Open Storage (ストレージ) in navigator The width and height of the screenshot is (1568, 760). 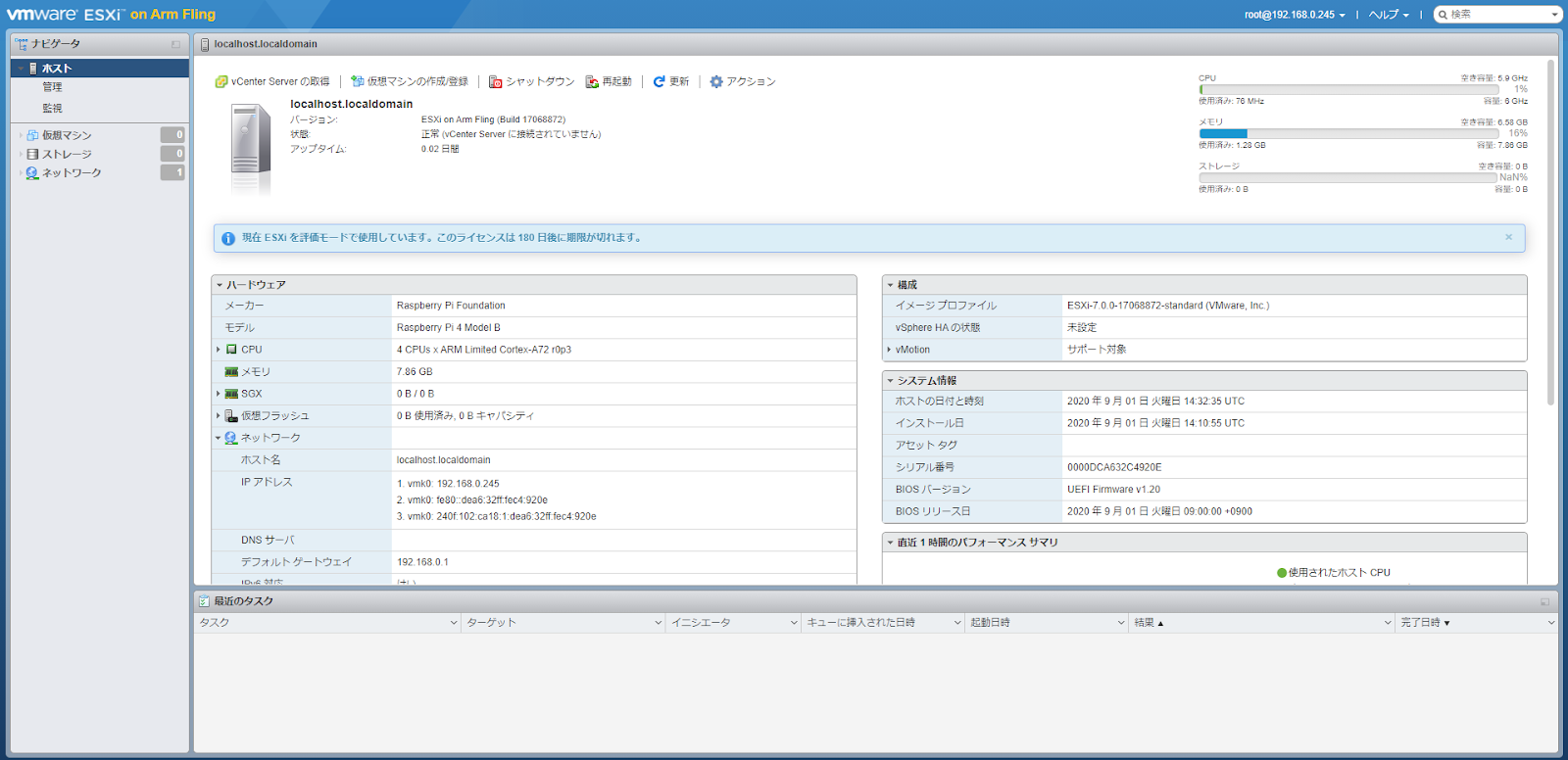pyautogui.click(x=67, y=154)
